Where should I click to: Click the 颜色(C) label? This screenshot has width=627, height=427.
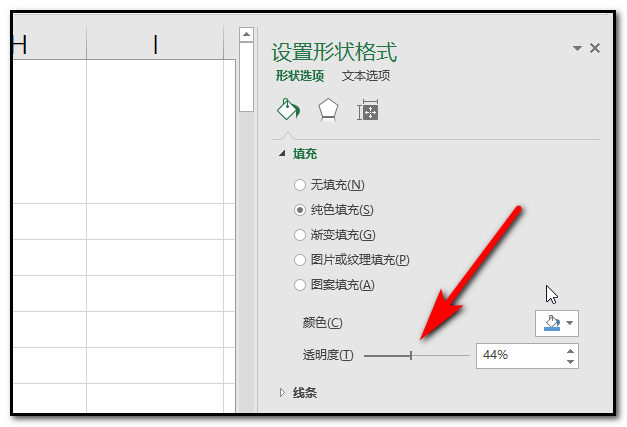pos(322,323)
